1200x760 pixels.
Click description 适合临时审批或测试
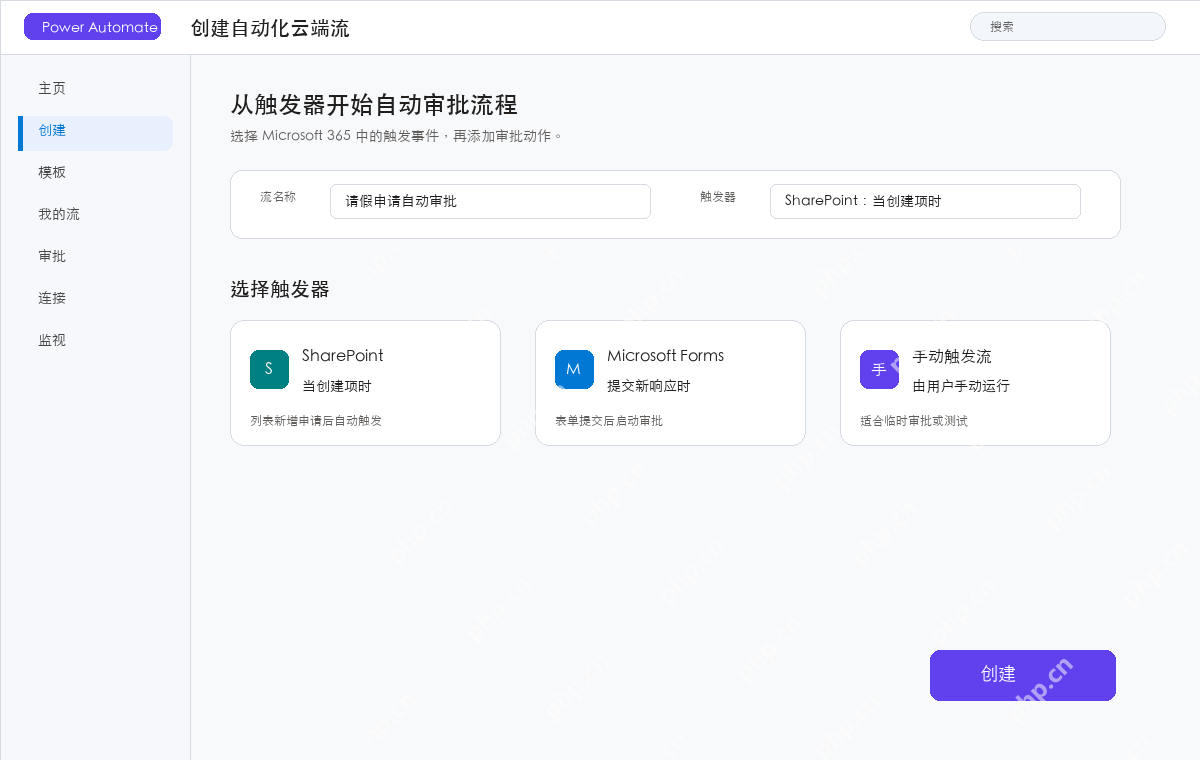[914, 421]
